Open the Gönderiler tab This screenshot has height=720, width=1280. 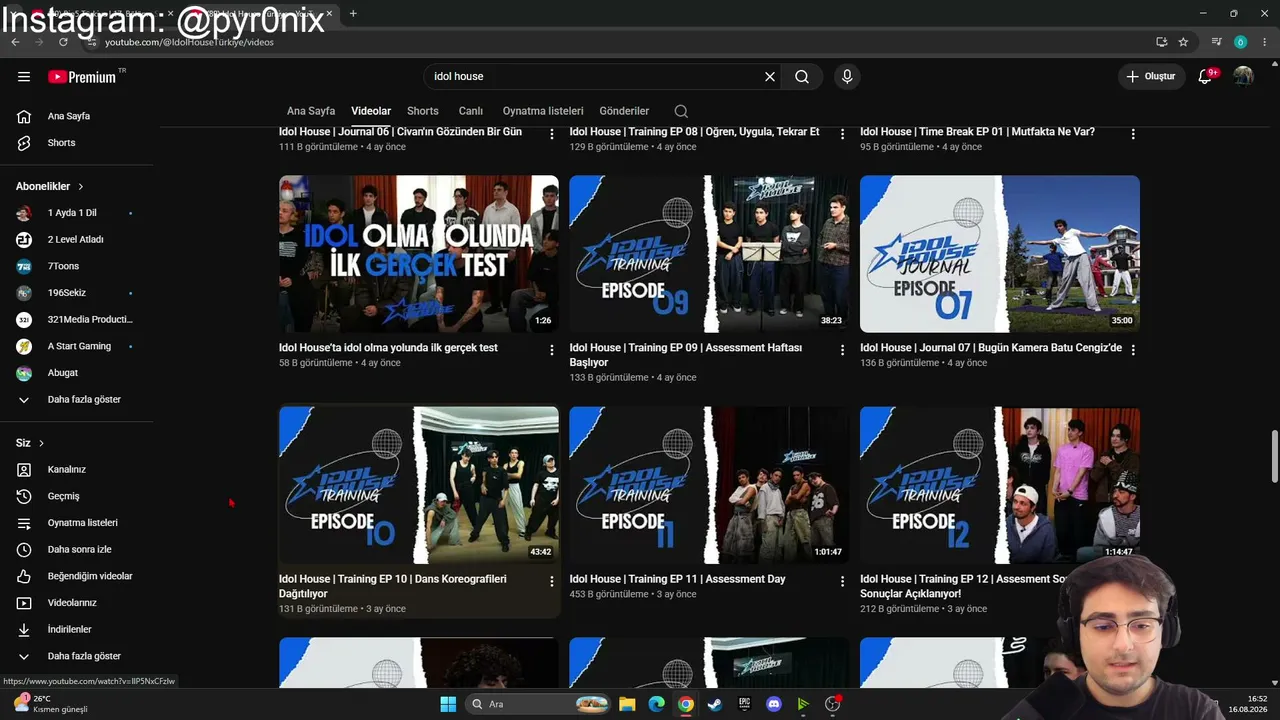[624, 111]
